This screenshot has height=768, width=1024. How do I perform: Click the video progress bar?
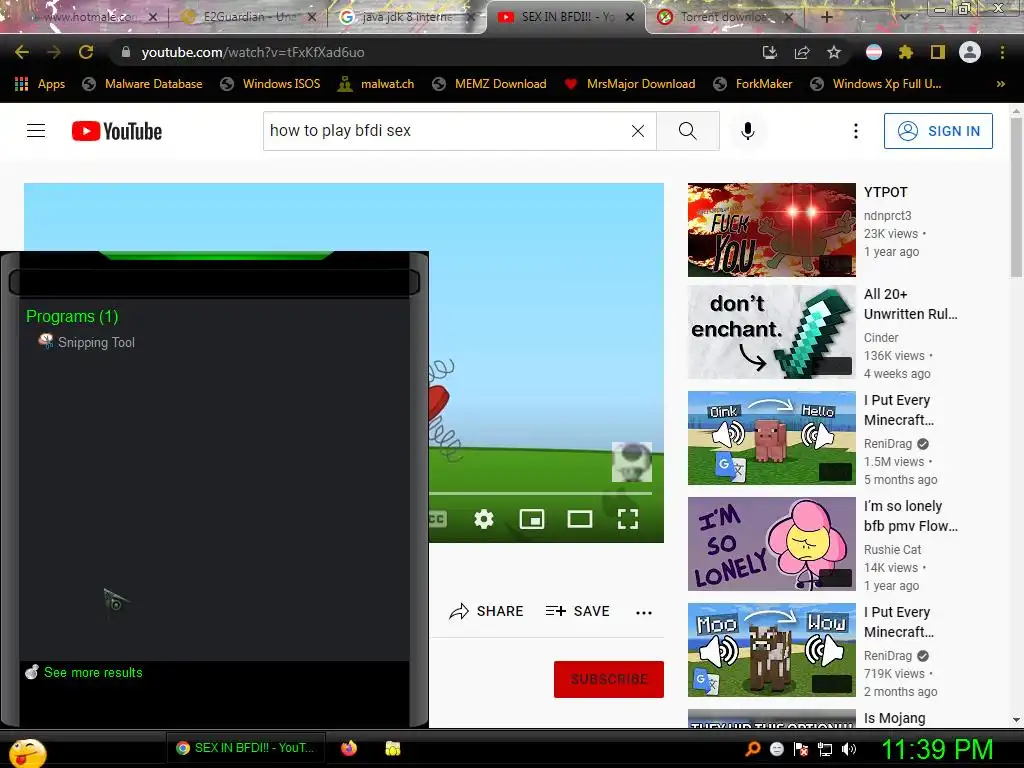541,494
